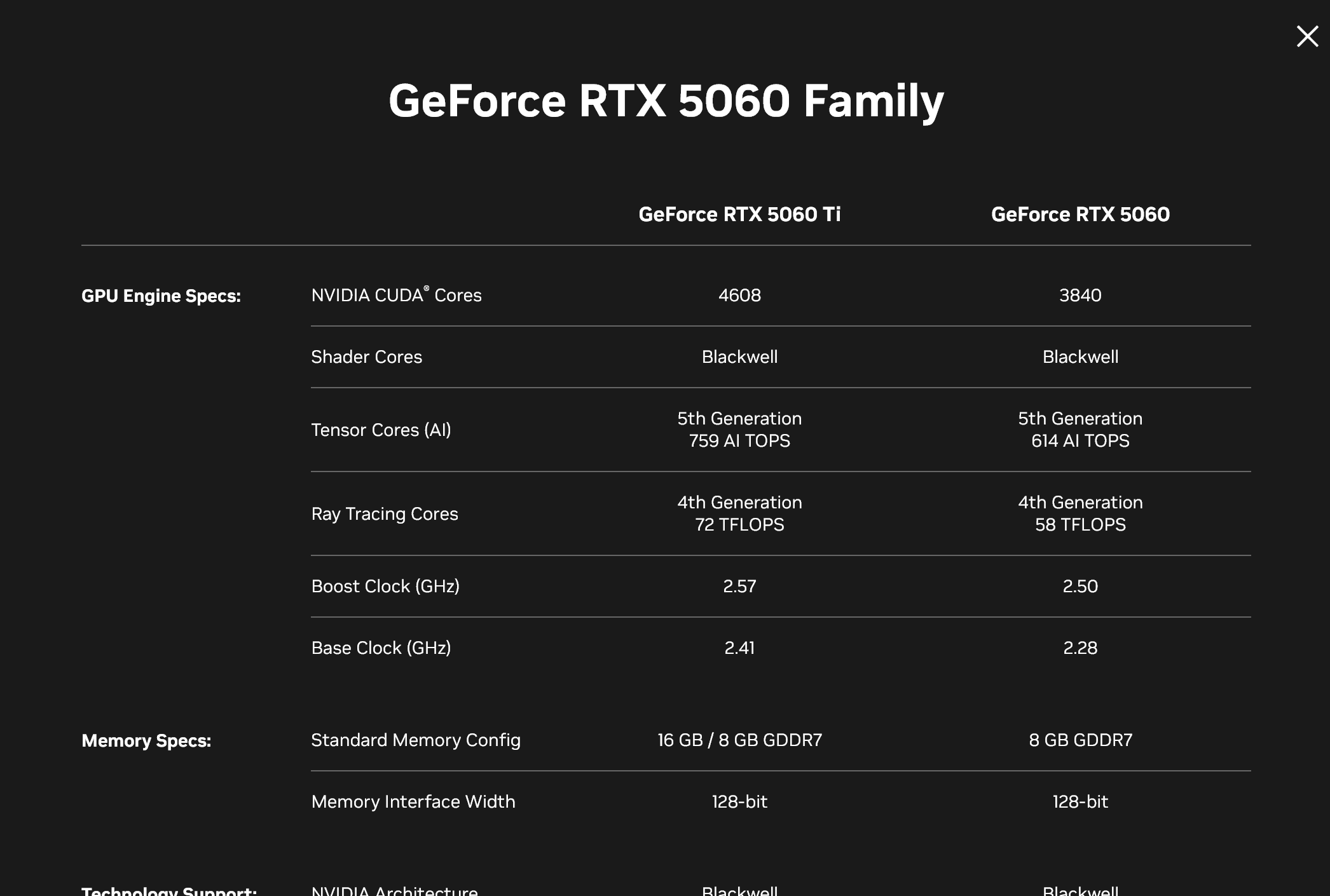Viewport: 1330px width, 896px height.
Task: Click the Base Clock (GHz) row label
Action: tap(381, 648)
